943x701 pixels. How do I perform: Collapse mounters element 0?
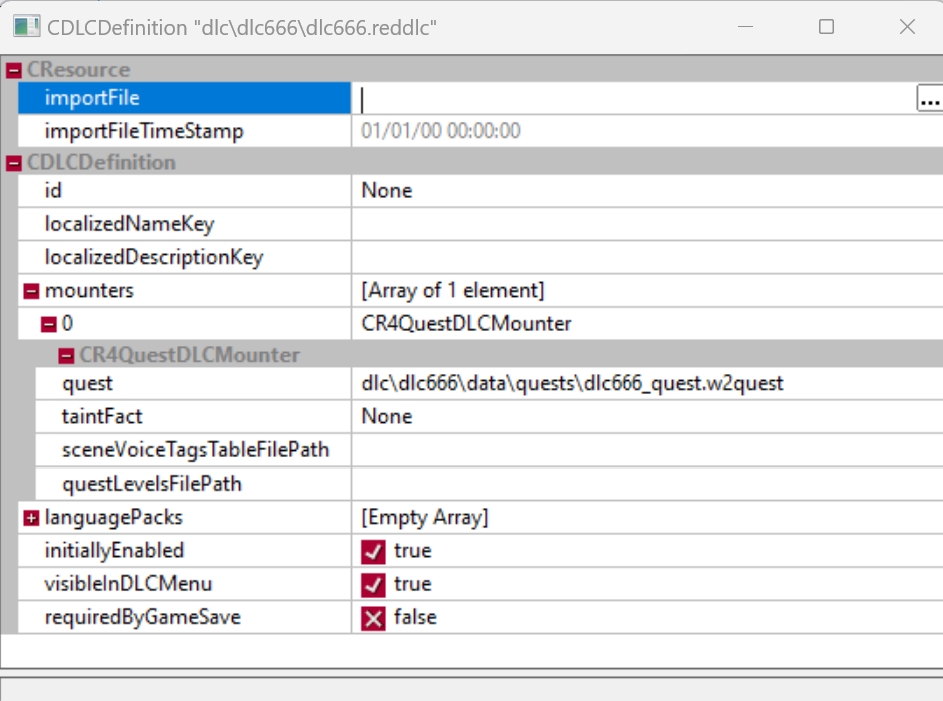48,324
